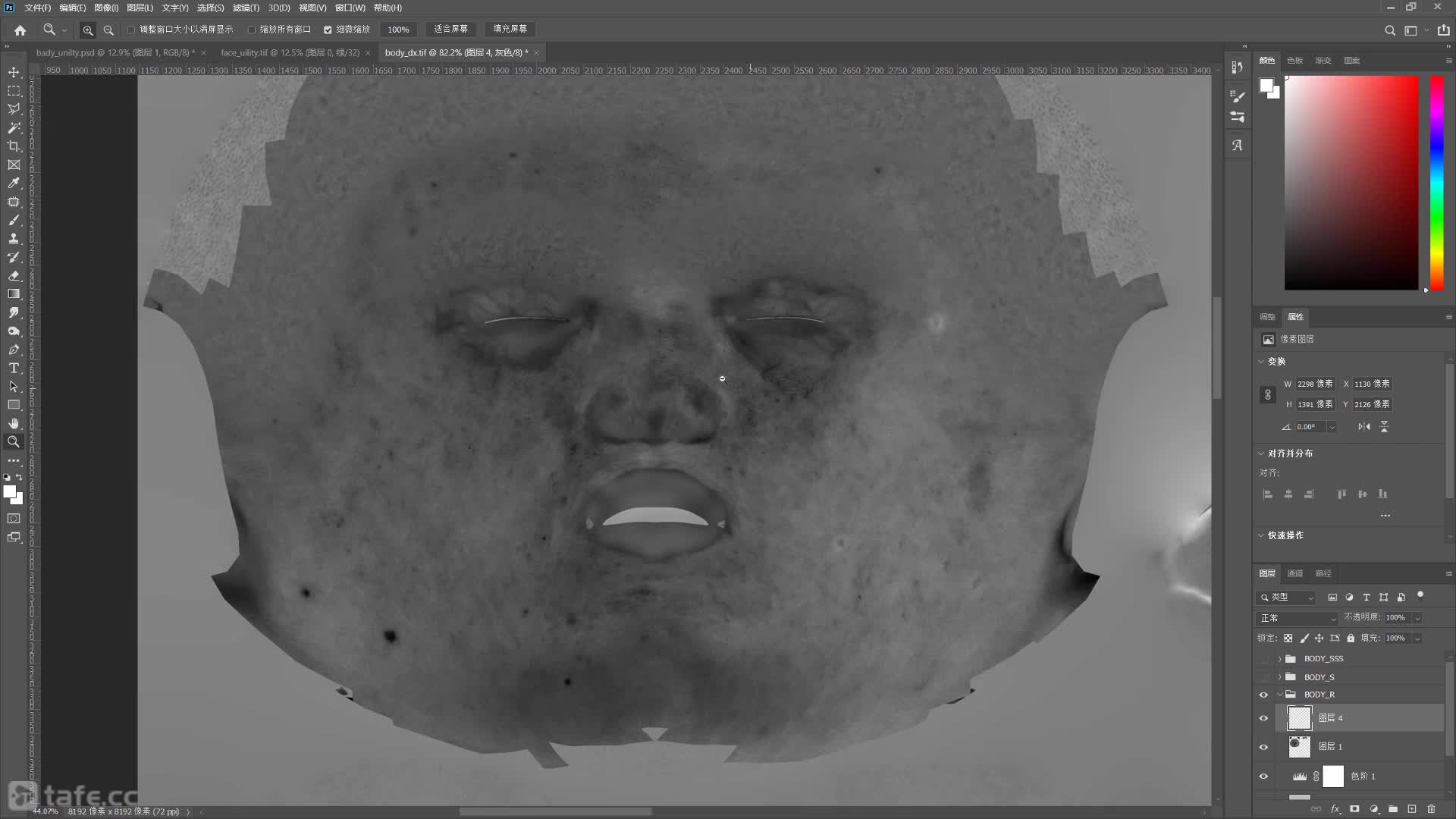
Task: Filter layers by type layers (T icon)
Action: (x=1367, y=598)
